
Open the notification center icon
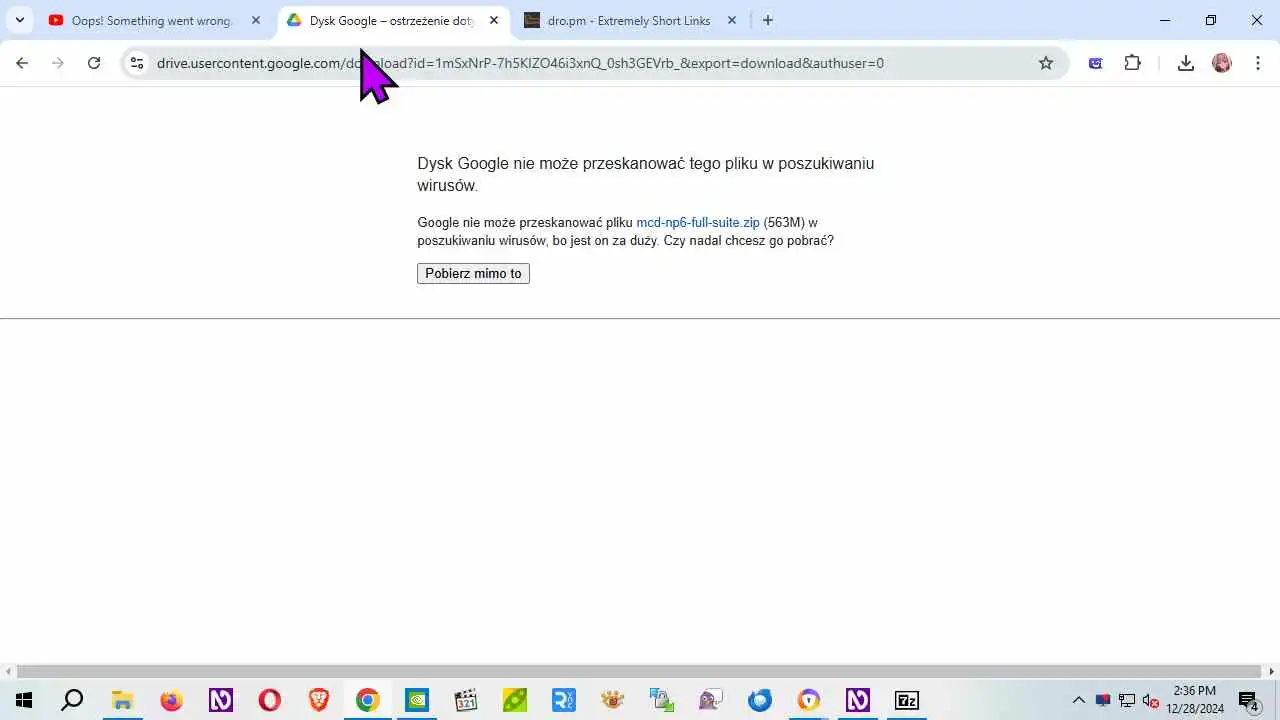click(1249, 700)
